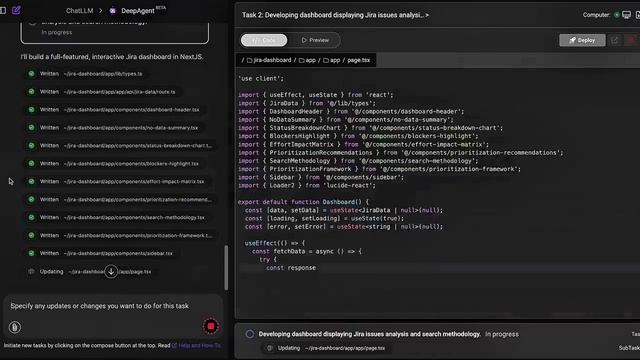This screenshot has height=360, width=640.
Task: Click the spinner icon beside Updating page.tsx
Action: click(x=31, y=271)
